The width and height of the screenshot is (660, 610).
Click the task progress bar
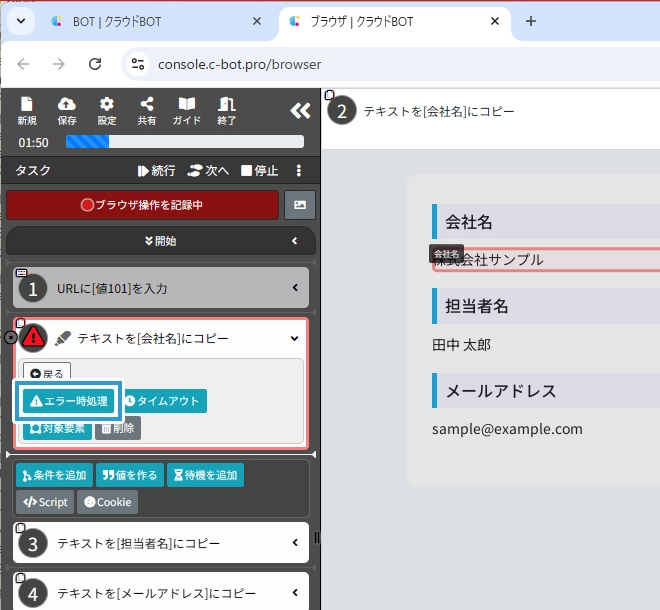184,142
